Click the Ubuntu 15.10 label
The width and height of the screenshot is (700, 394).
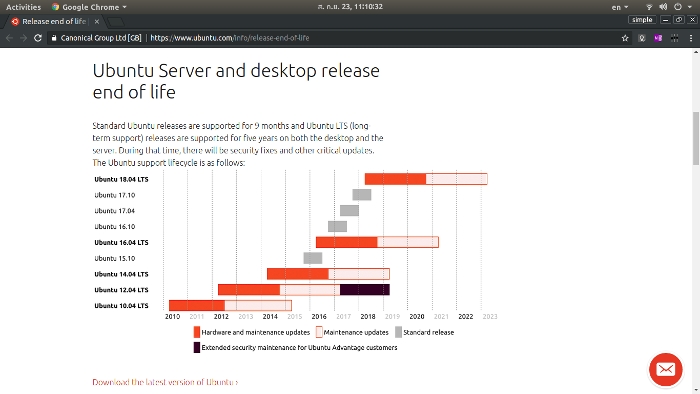pyautogui.click(x=115, y=258)
